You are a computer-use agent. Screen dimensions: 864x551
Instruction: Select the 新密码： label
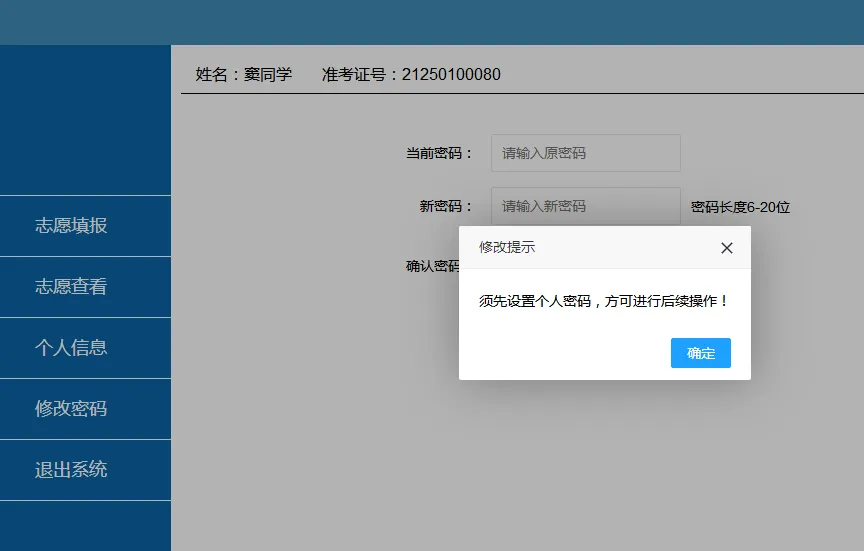pos(447,206)
